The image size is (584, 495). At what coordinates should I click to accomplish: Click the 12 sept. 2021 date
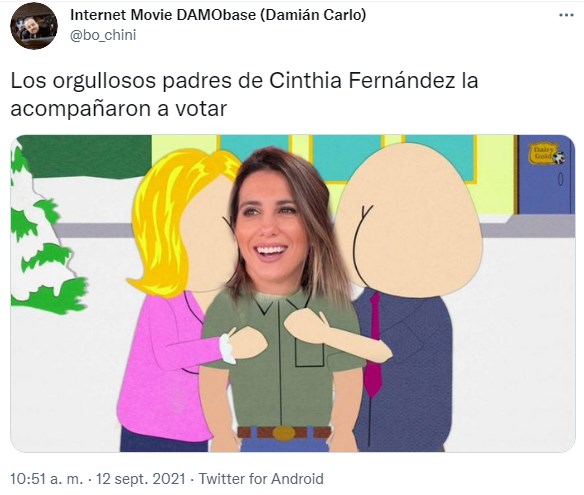coord(140,479)
